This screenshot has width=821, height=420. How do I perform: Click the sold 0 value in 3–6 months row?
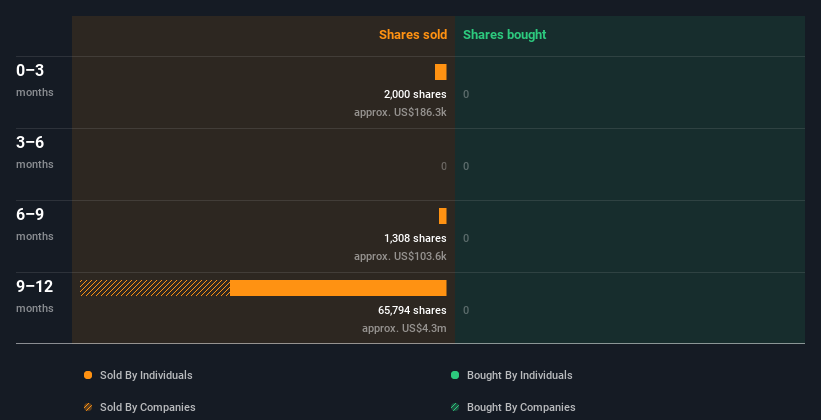(x=444, y=167)
